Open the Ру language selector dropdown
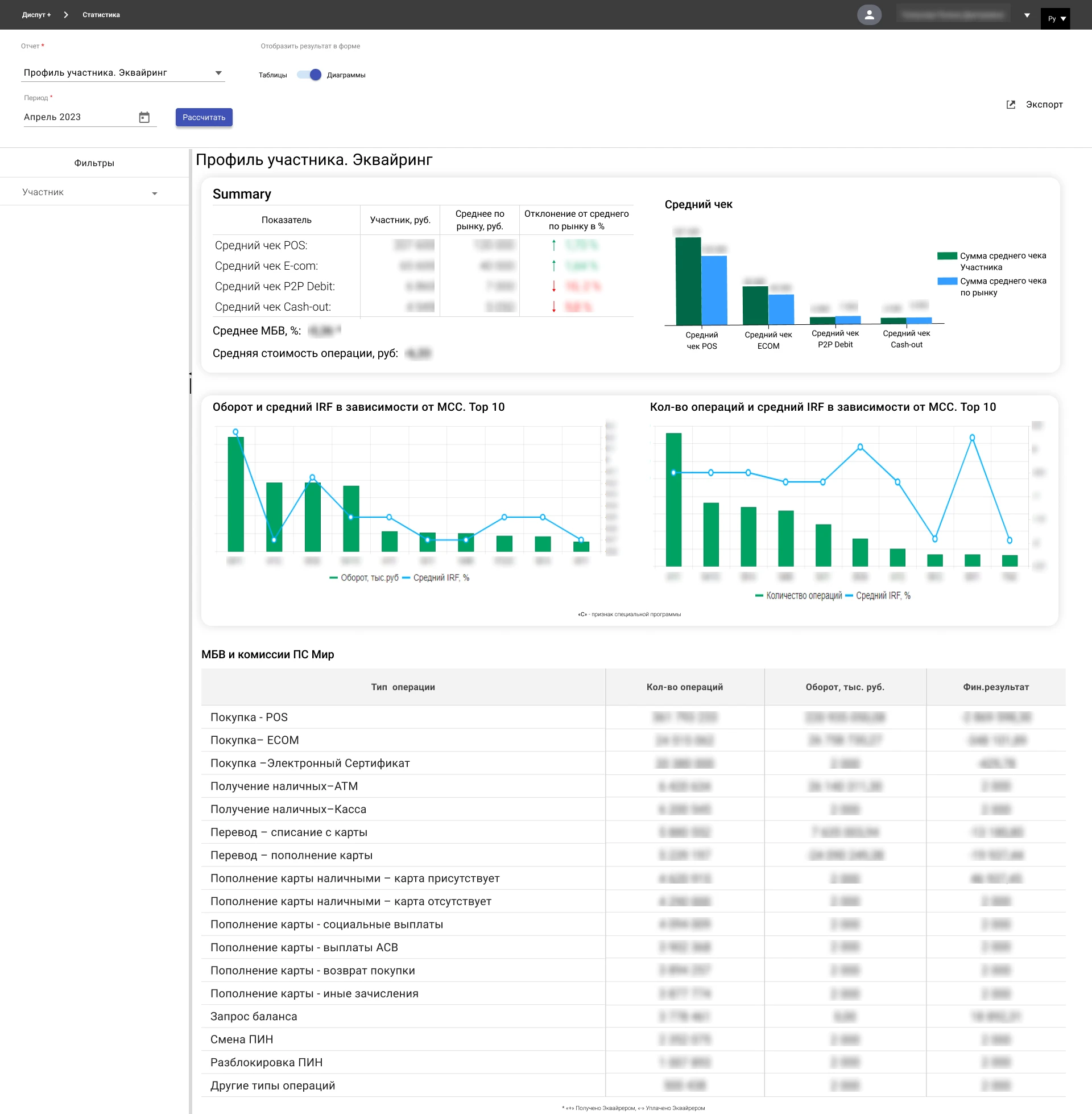Viewport: 1092px width, 1114px height. click(x=1056, y=18)
